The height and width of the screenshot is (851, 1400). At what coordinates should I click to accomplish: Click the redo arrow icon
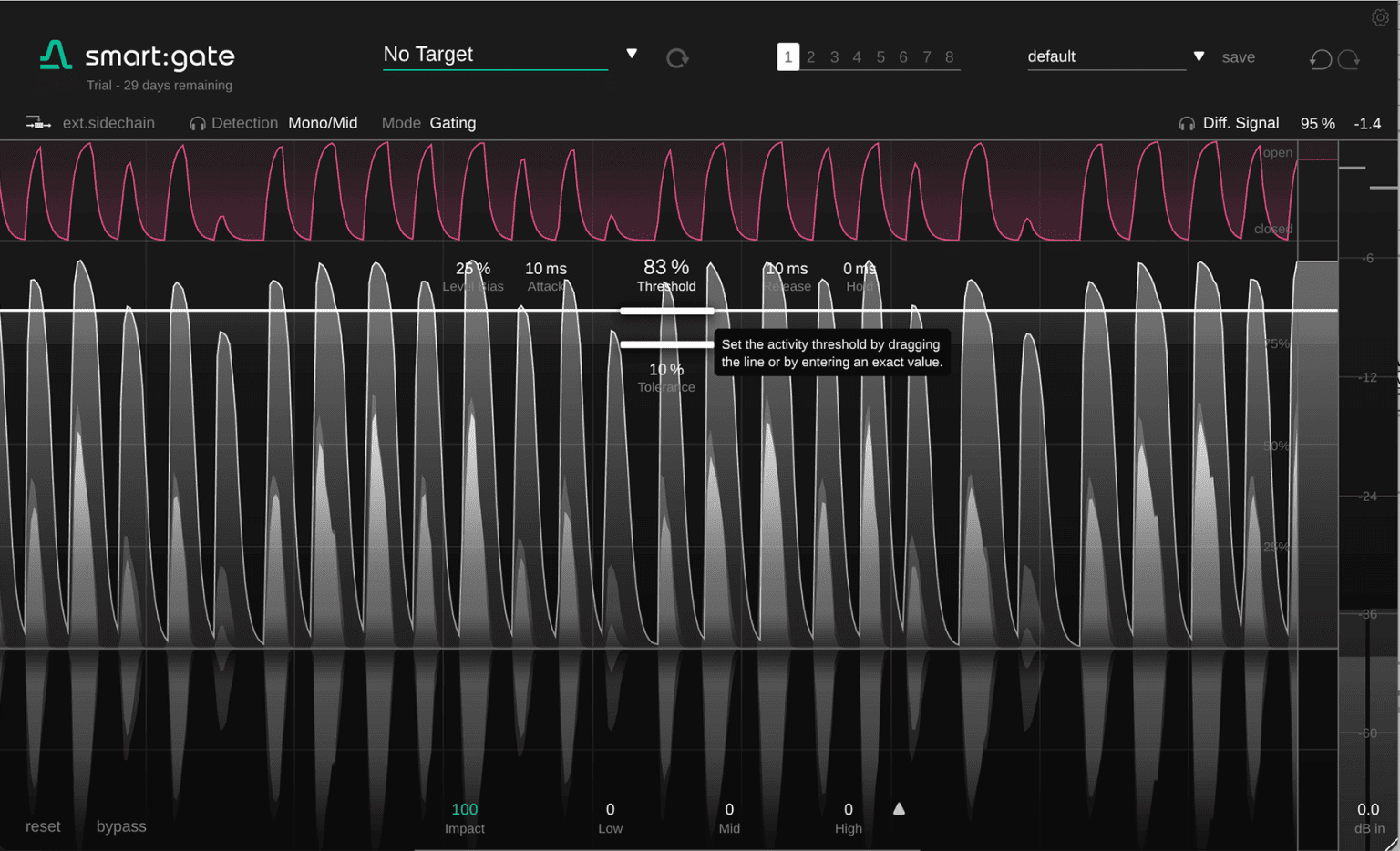point(1351,58)
